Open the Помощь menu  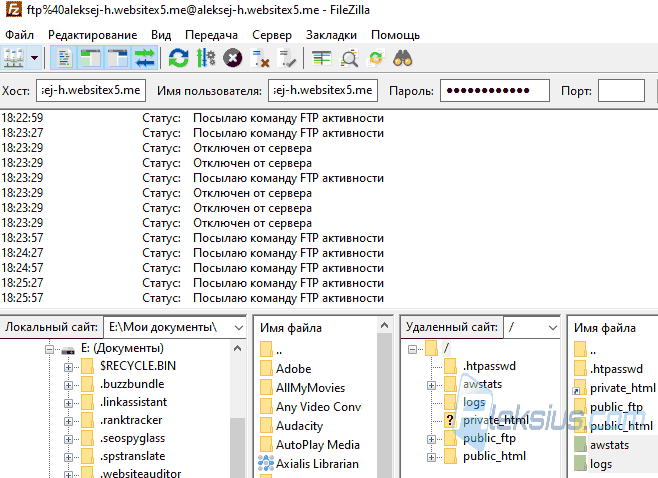click(x=395, y=35)
